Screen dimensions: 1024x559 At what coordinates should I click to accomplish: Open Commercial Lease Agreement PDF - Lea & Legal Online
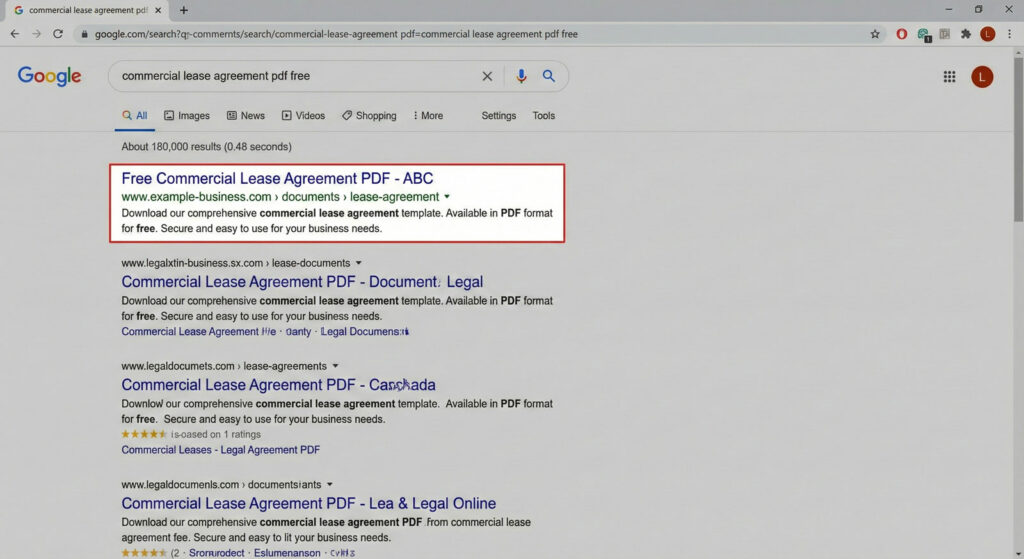coord(308,504)
